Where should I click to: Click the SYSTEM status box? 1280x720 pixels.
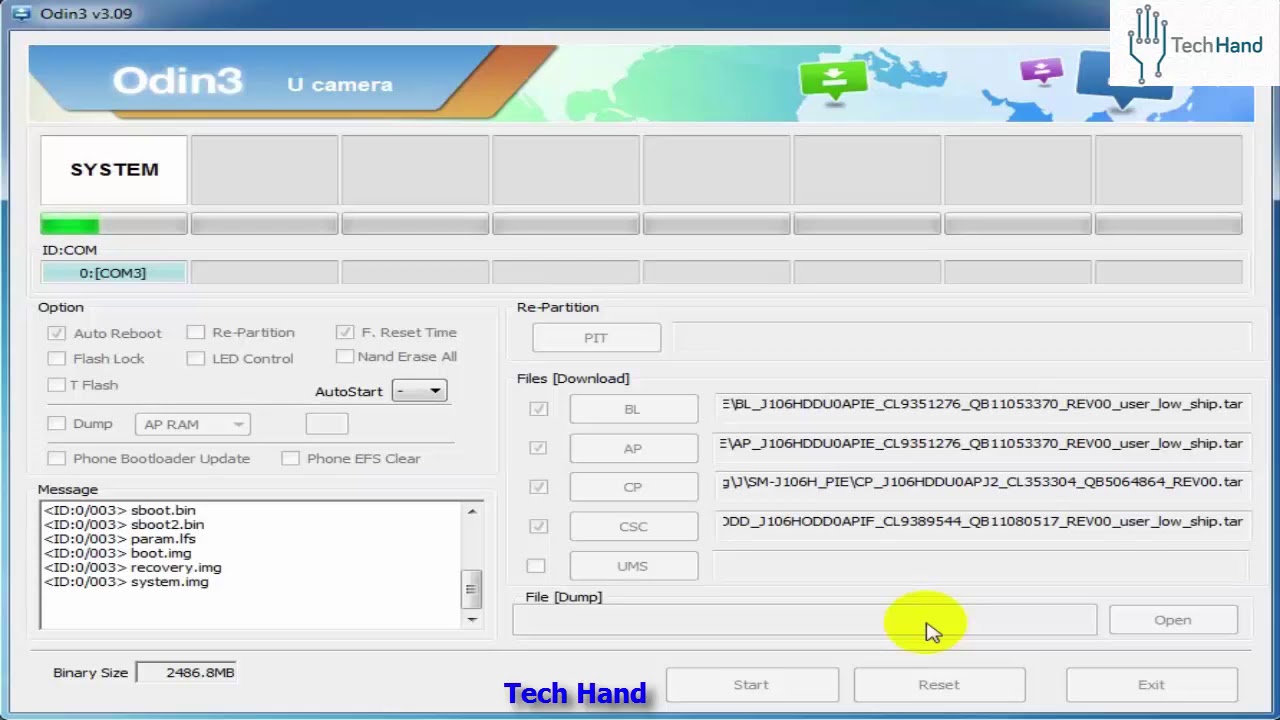pos(114,170)
